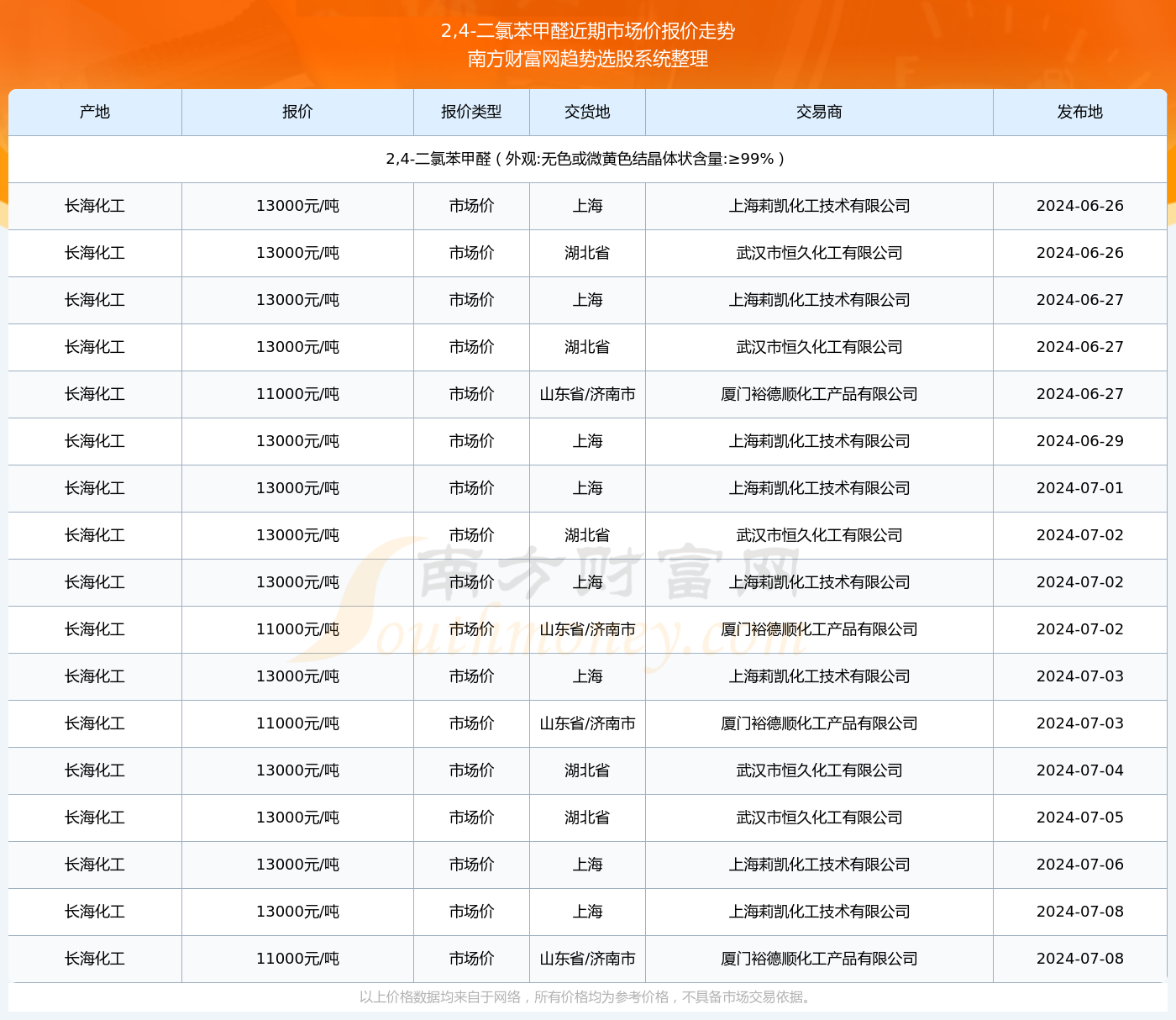Click the 交易商 column header
Viewport: 1176px width, 1020px height.
[x=819, y=112]
